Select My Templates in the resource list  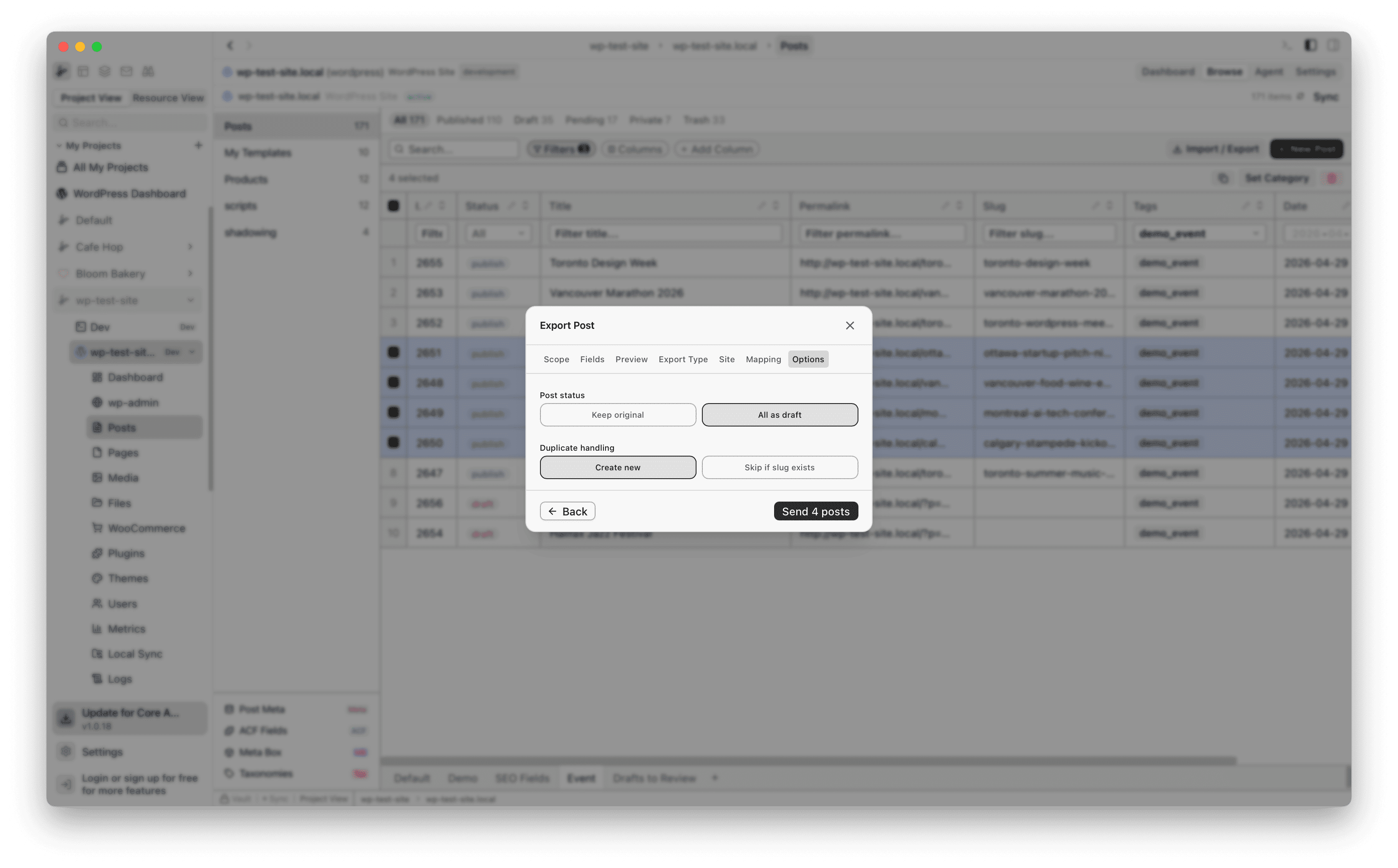296,152
